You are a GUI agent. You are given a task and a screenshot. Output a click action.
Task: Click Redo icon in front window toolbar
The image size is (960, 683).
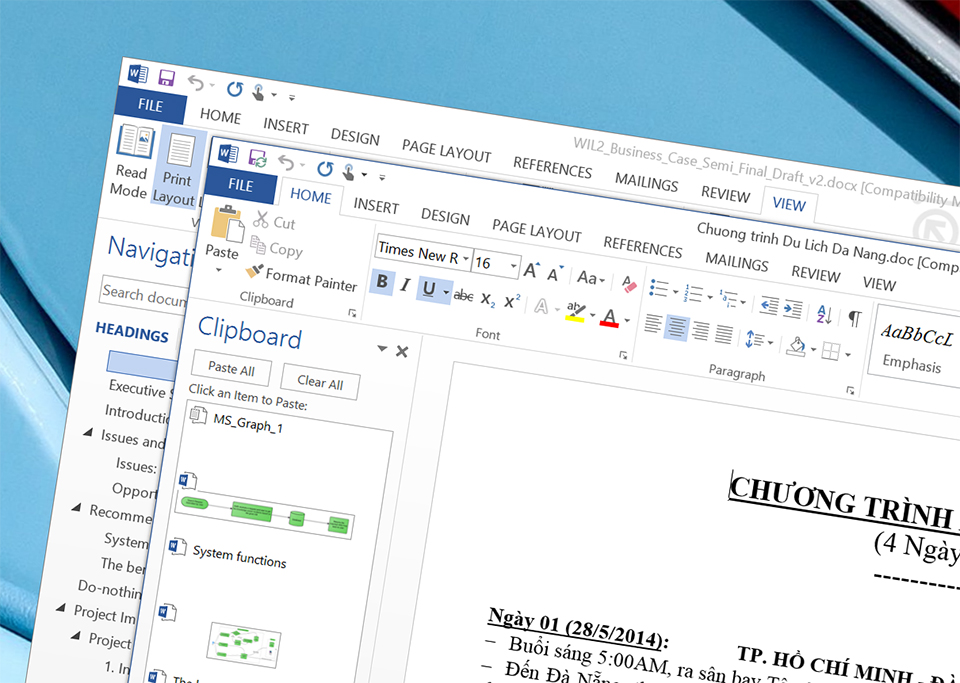click(x=324, y=168)
